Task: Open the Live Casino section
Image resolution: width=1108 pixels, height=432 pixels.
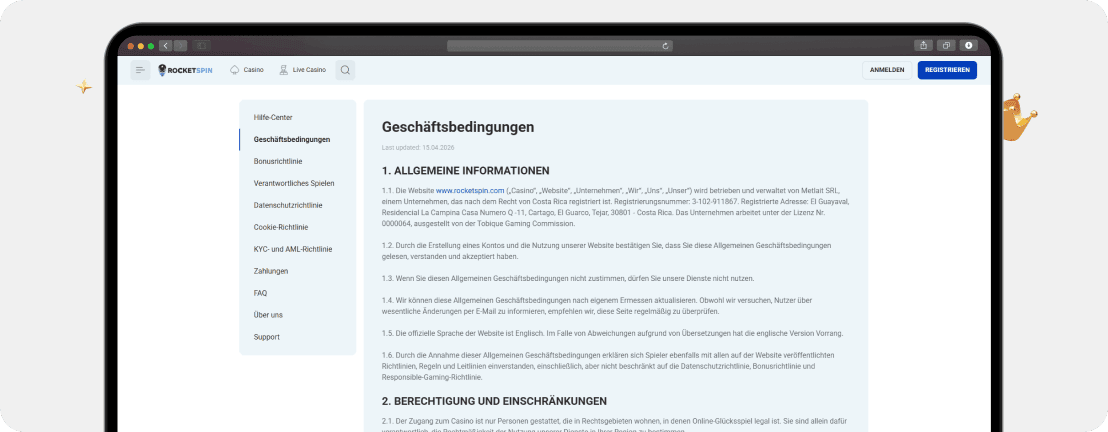Action: pos(302,70)
